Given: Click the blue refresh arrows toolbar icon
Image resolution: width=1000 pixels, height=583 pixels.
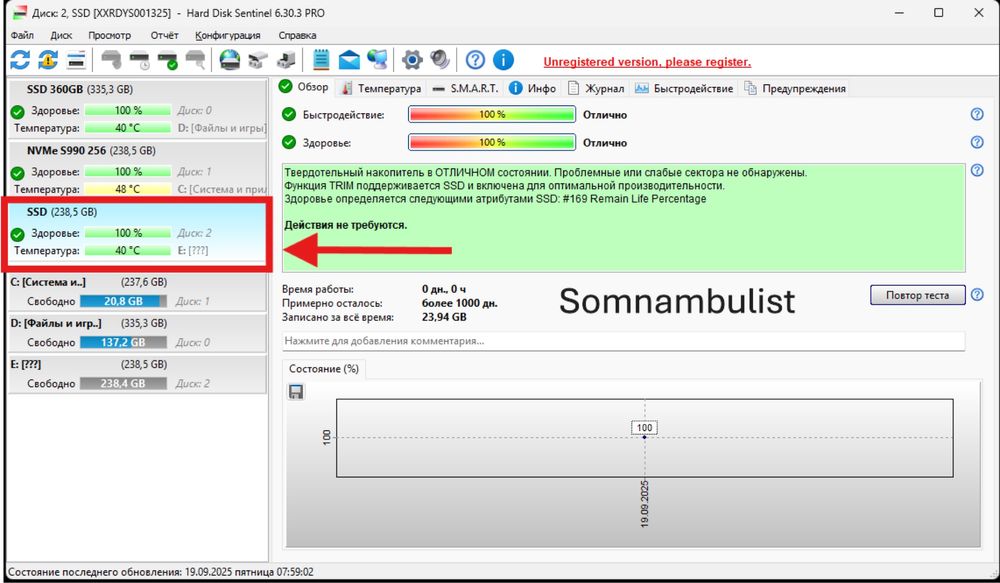Looking at the screenshot, I should tap(20, 60).
